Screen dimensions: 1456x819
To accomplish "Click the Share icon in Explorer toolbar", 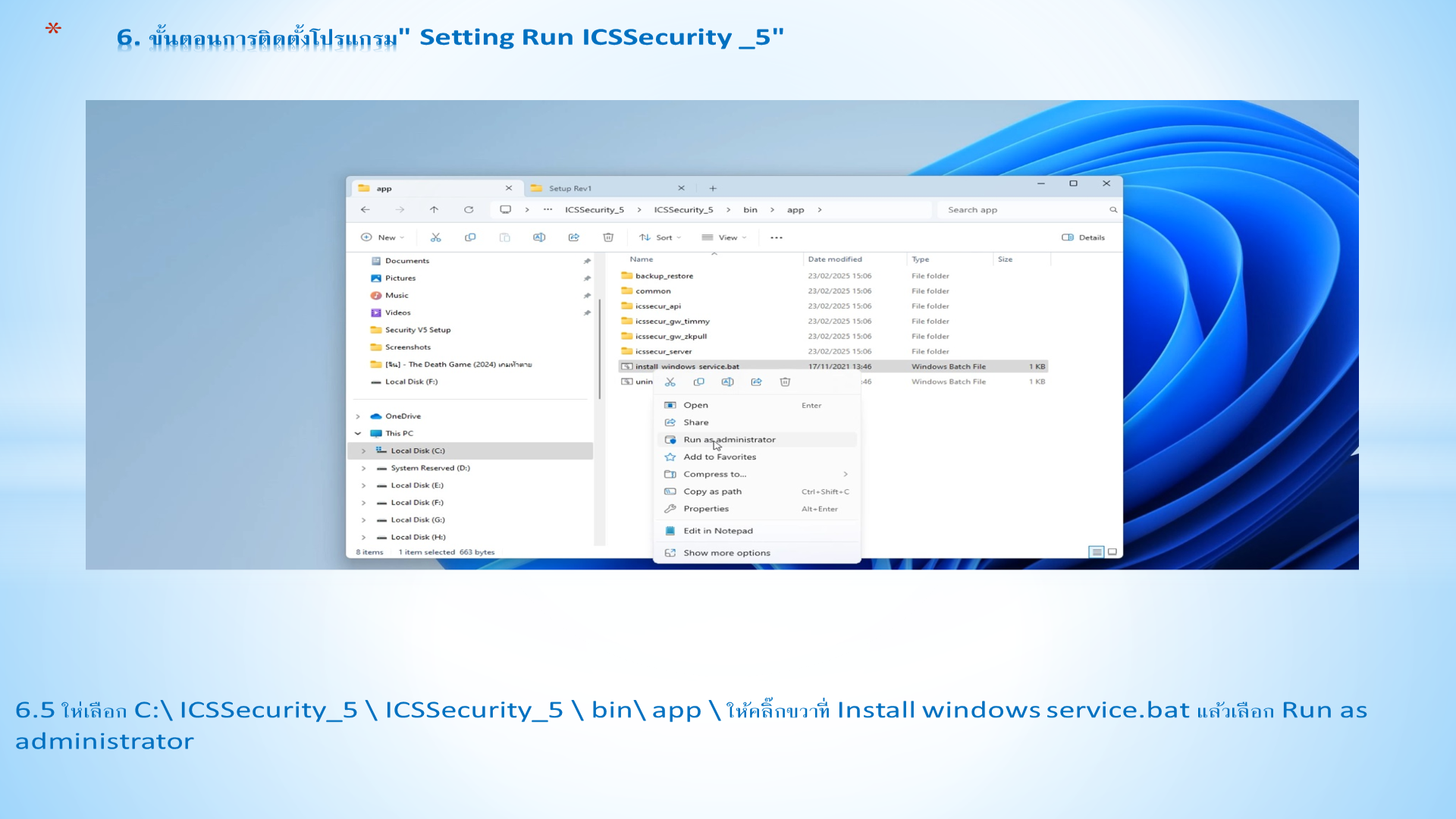I will [574, 237].
